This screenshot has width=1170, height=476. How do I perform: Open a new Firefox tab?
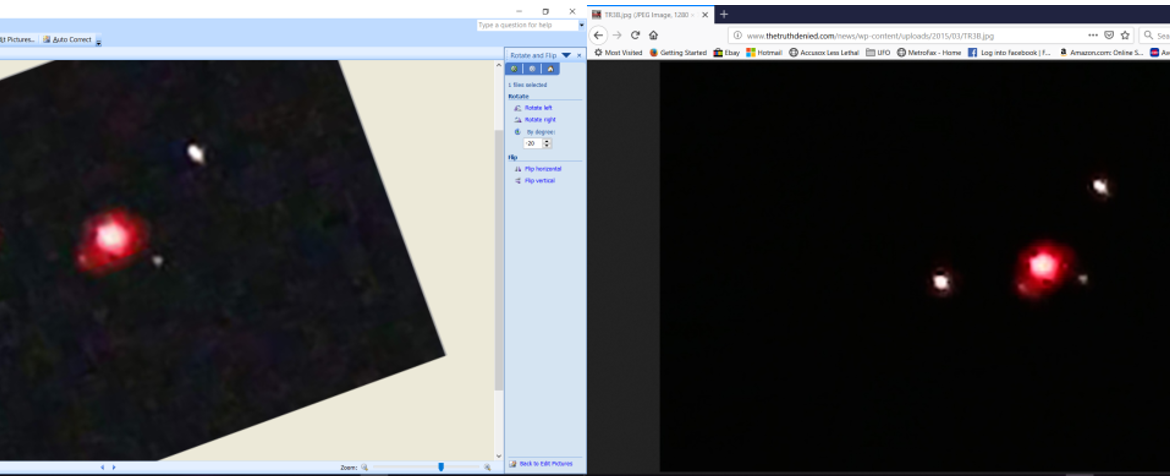coord(724,14)
